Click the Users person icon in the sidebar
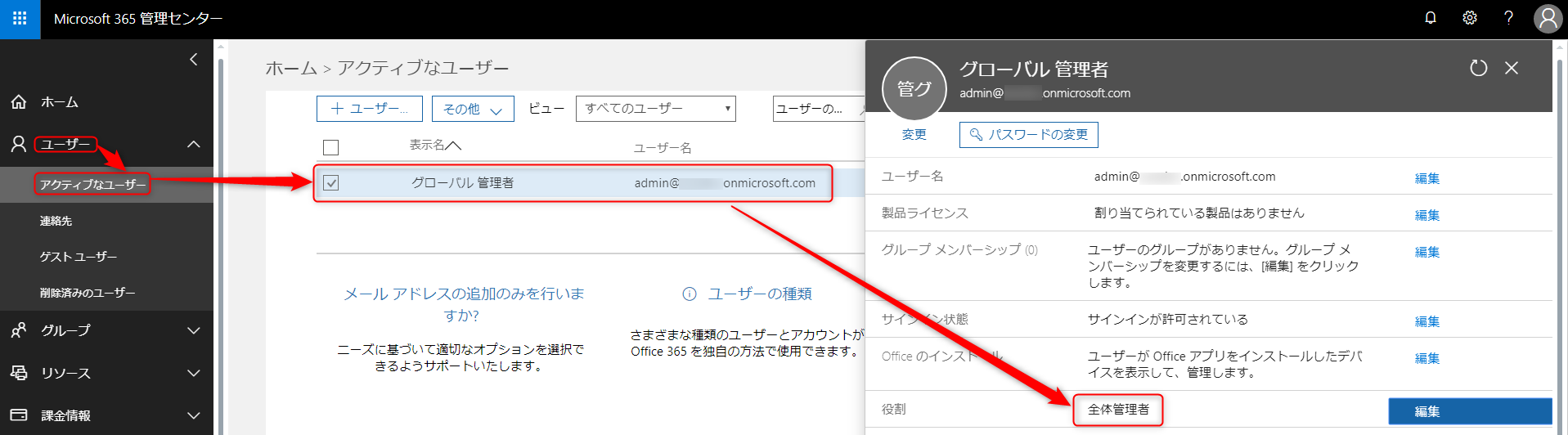This screenshot has height=435, width=1568. pyautogui.click(x=19, y=145)
